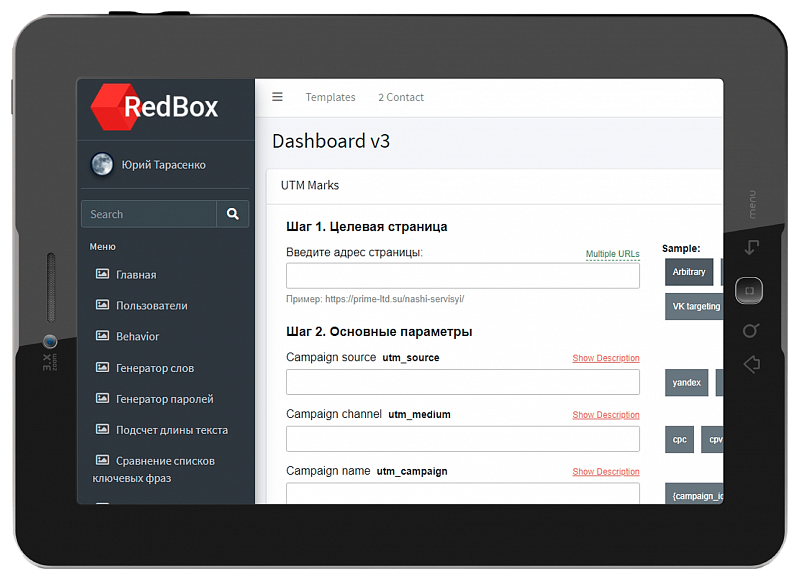Open the Templates item in top navigation
This screenshot has width=800, height=579.
point(330,97)
